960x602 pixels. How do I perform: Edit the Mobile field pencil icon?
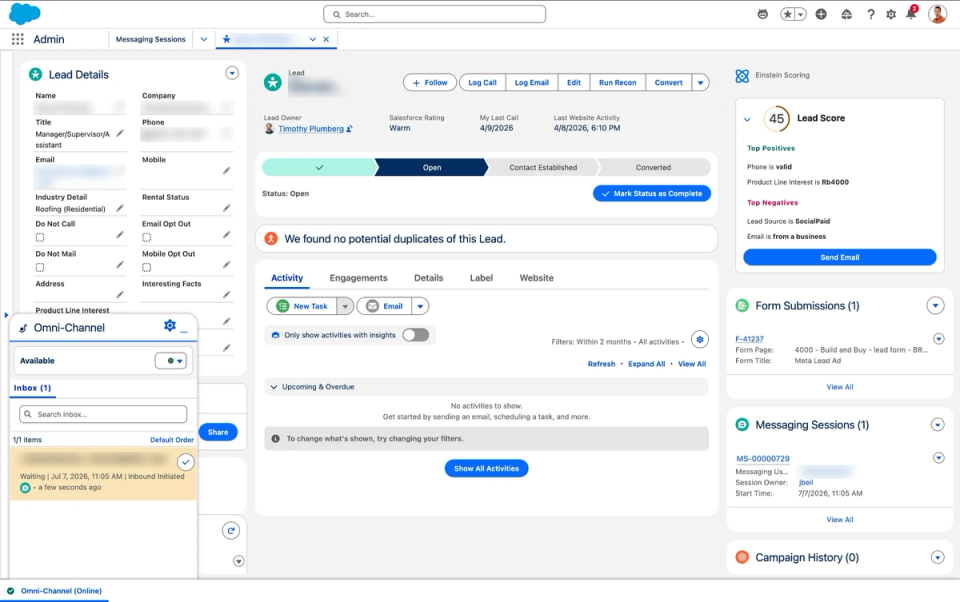tap(227, 170)
